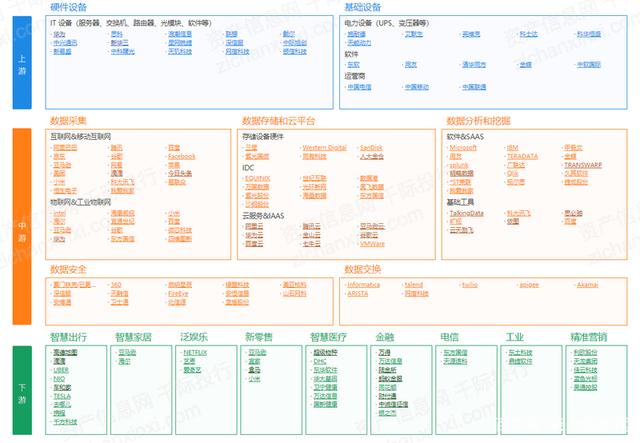Open the NETFLIX link under 泛娱乐

point(195,352)
